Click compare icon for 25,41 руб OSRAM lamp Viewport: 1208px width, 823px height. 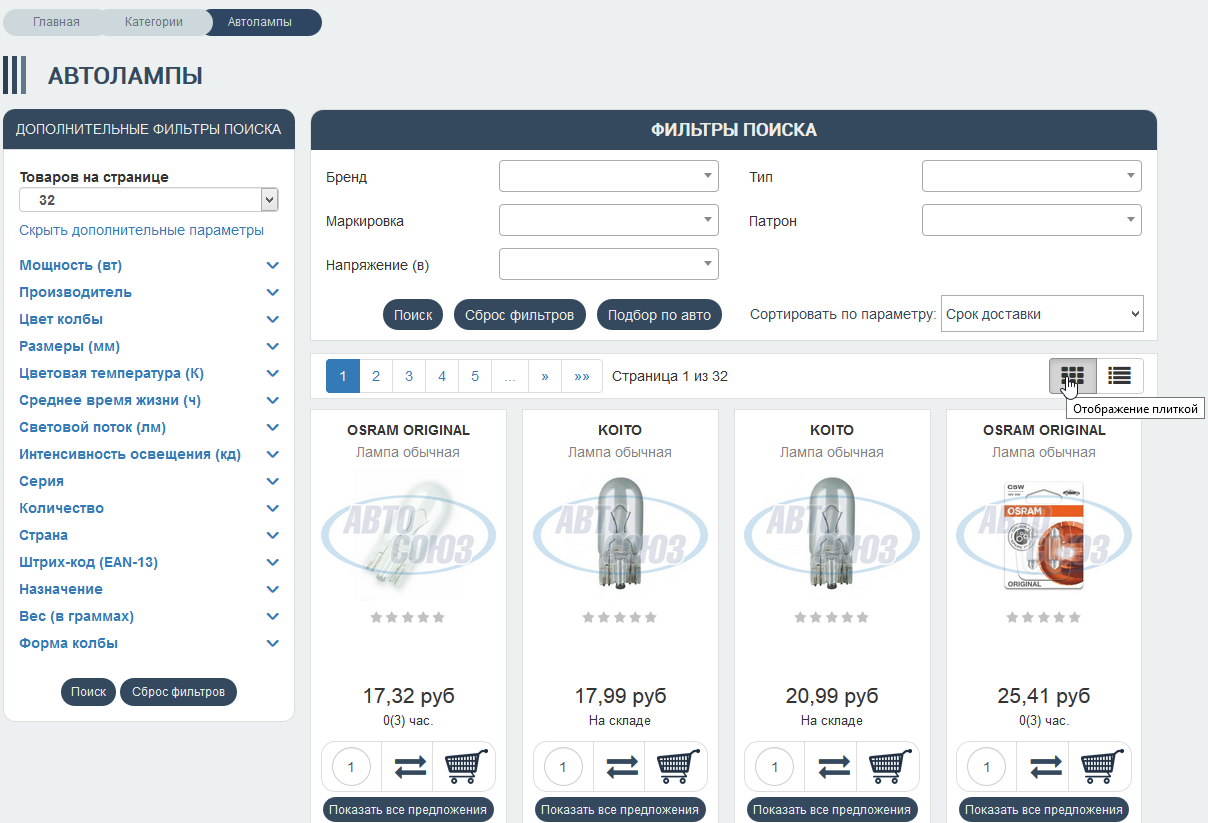click(x=1044, y=767)
